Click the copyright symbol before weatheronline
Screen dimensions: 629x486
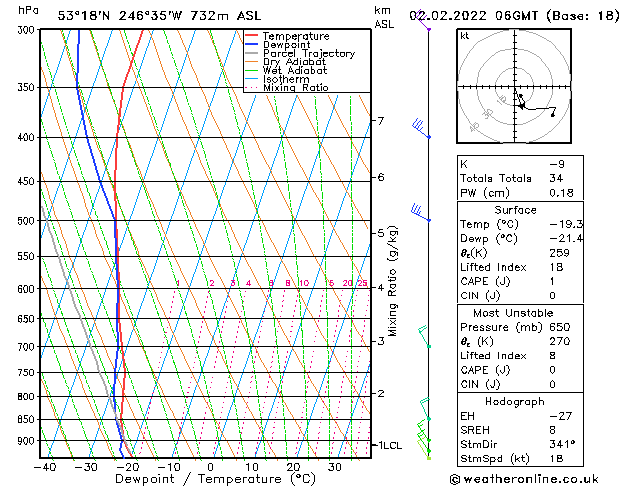[455, 479]
